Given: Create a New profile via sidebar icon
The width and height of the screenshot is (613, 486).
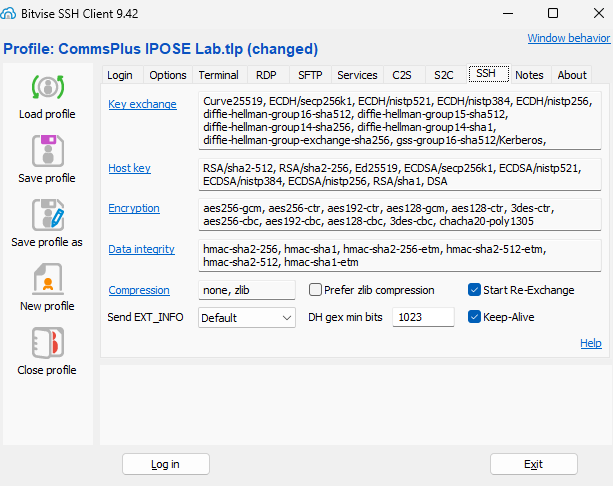Looking at the screenshot, I should (48, 279).
